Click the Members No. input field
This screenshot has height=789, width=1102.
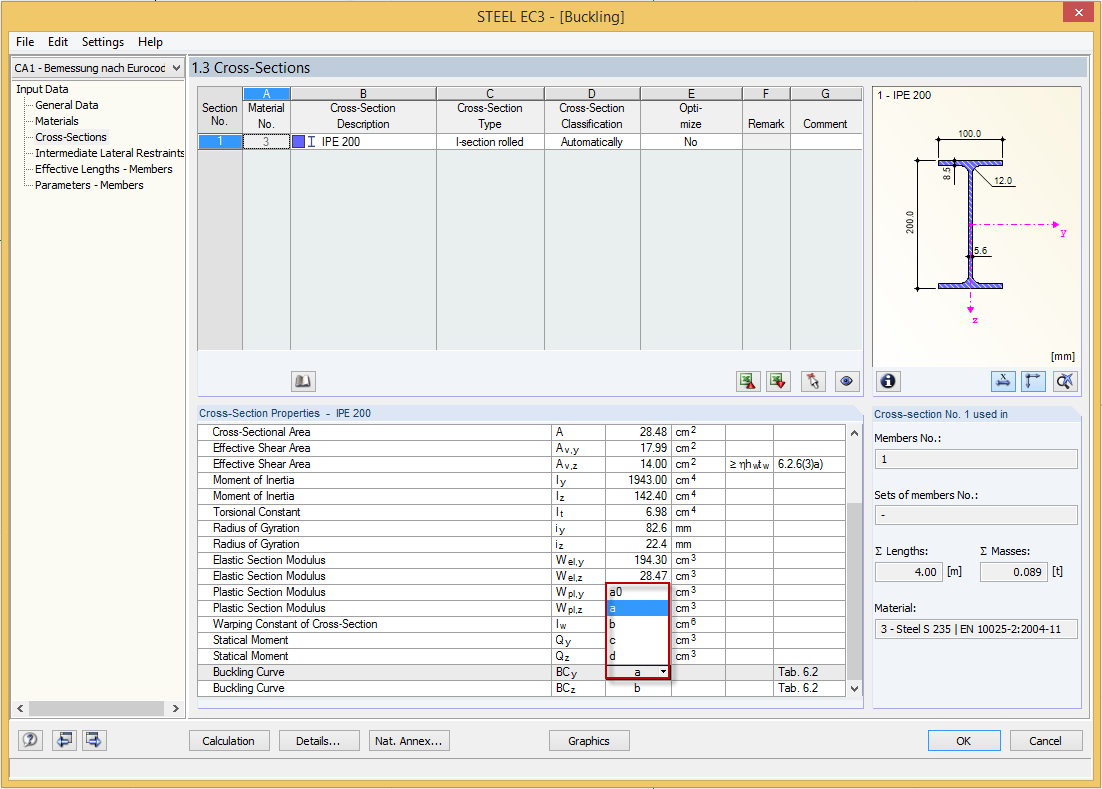coord(975,459)
